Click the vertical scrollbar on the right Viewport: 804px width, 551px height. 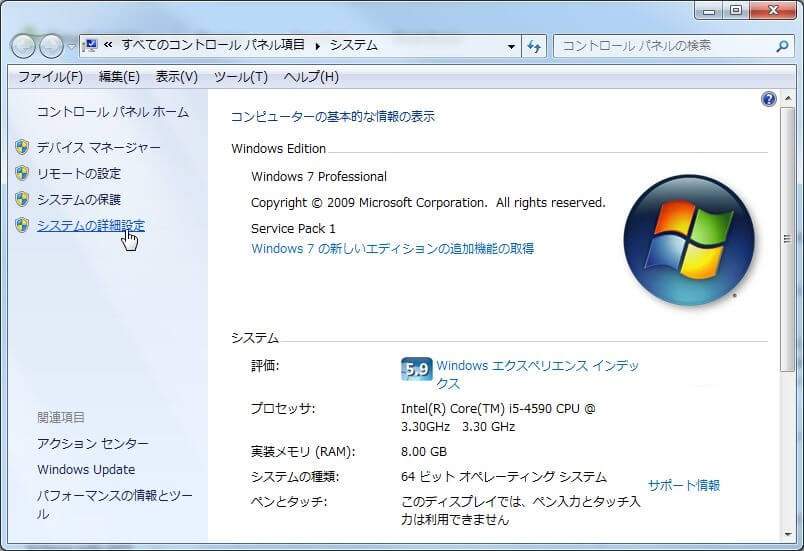pyautogui.click(x=789, y=300)
